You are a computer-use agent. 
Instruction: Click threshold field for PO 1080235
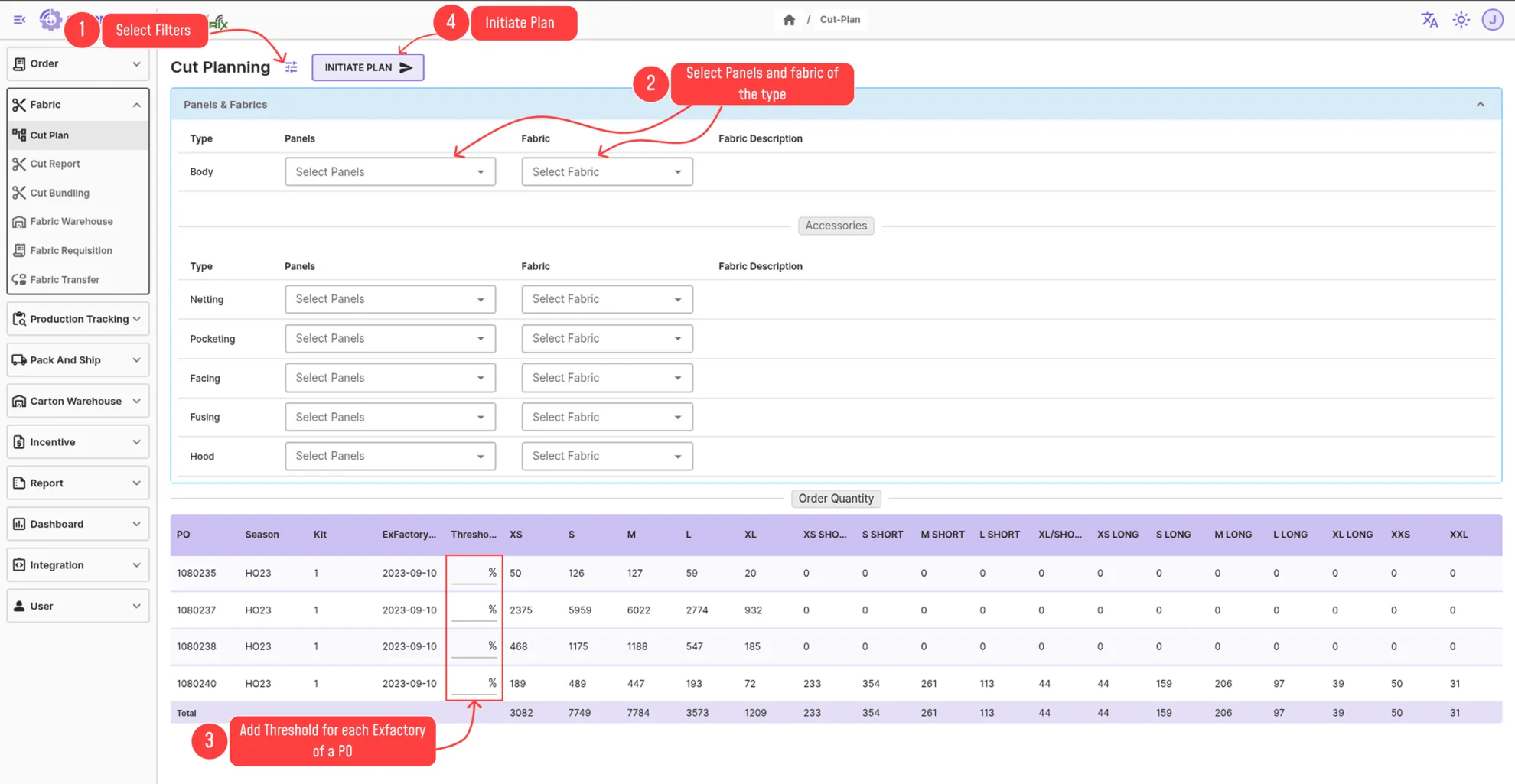[x=469, y=573]
